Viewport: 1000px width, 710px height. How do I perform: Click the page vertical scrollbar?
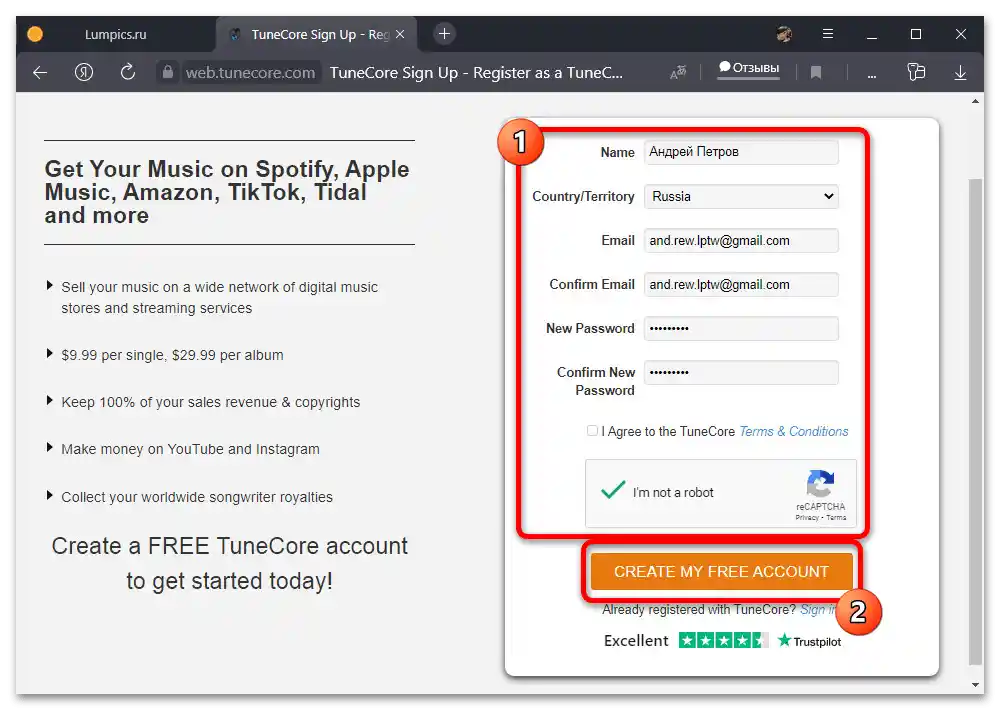pos(975,421)
